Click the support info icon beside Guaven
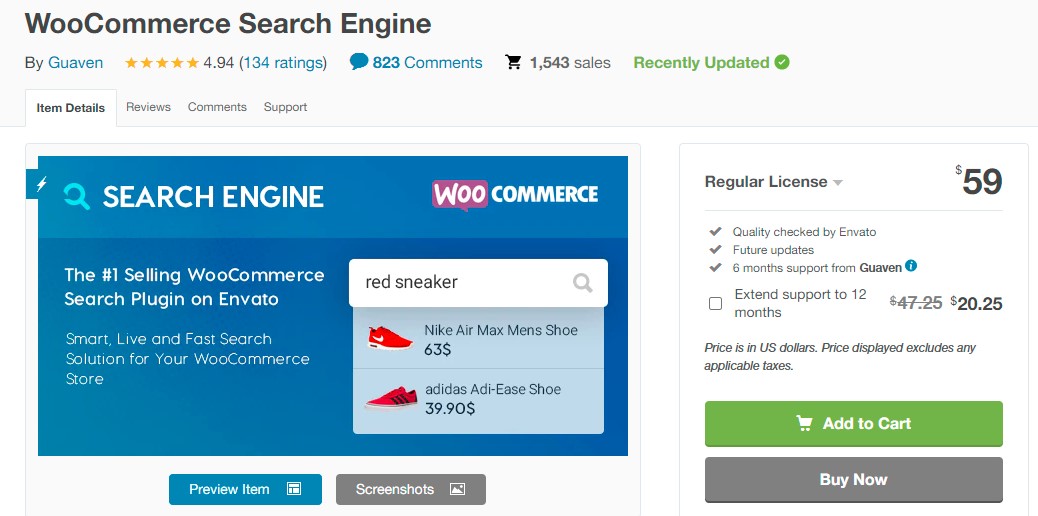The height and width of the screenshot is (516, 1038). 911,266
